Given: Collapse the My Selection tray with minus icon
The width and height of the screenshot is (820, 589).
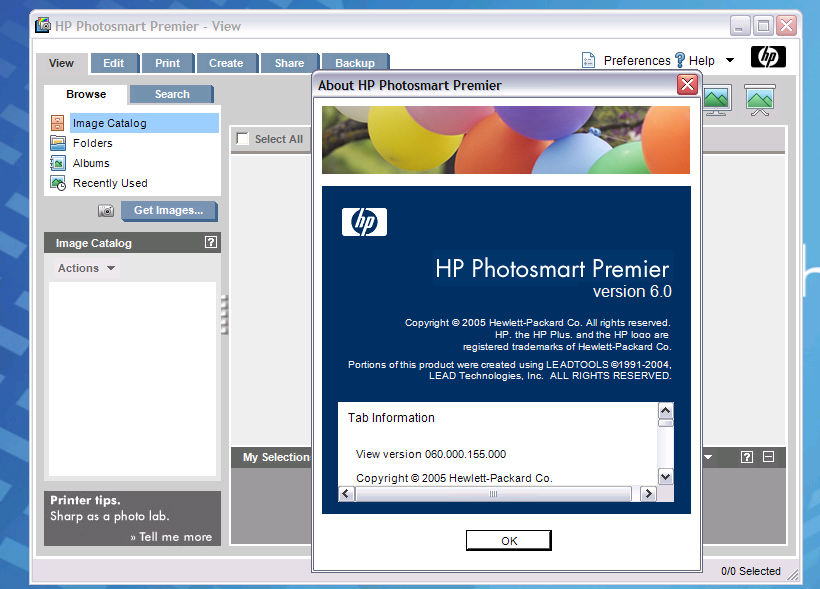Looking at the screenshot, I should [768, 457].
